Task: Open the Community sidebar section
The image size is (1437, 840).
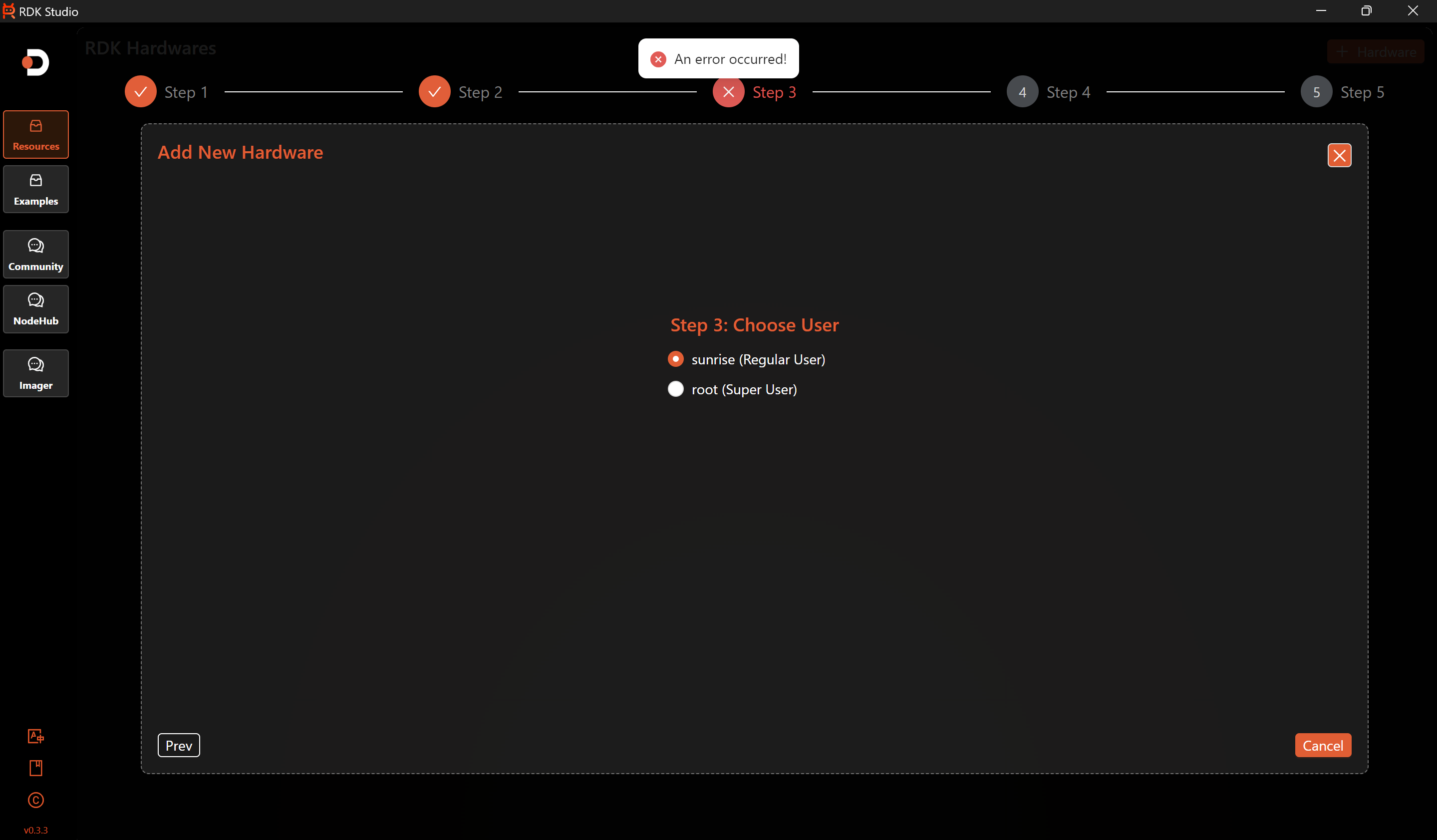Action: coord(36,255)
